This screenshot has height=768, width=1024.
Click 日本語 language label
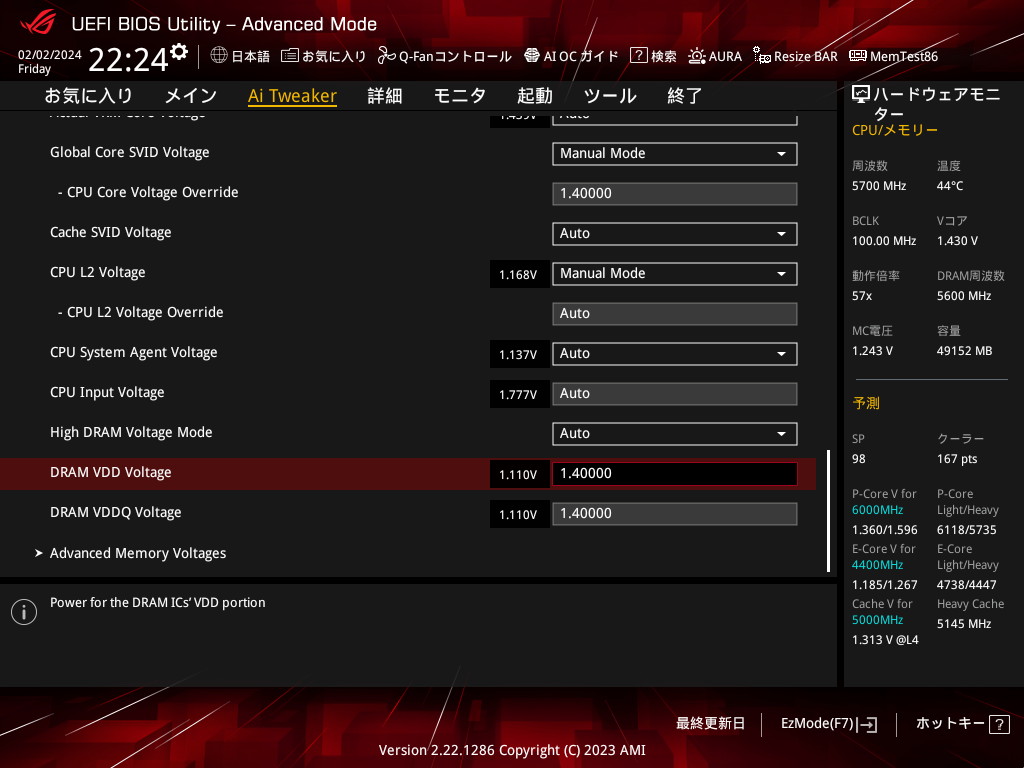251,57
